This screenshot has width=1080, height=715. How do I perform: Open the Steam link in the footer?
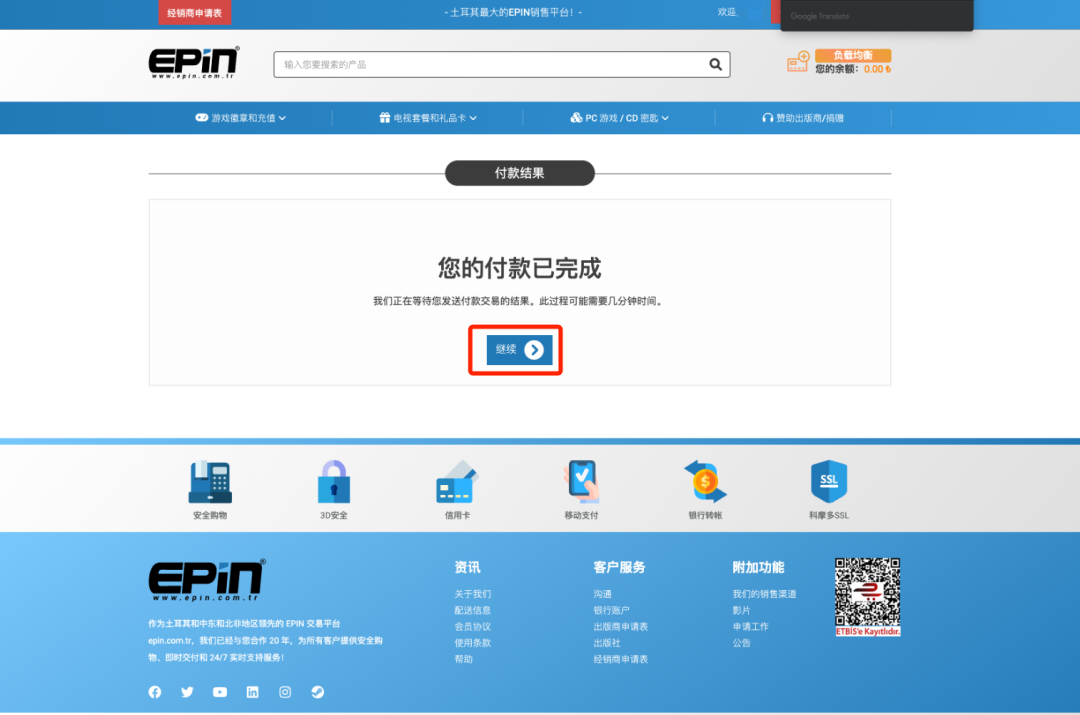(318, 692)
